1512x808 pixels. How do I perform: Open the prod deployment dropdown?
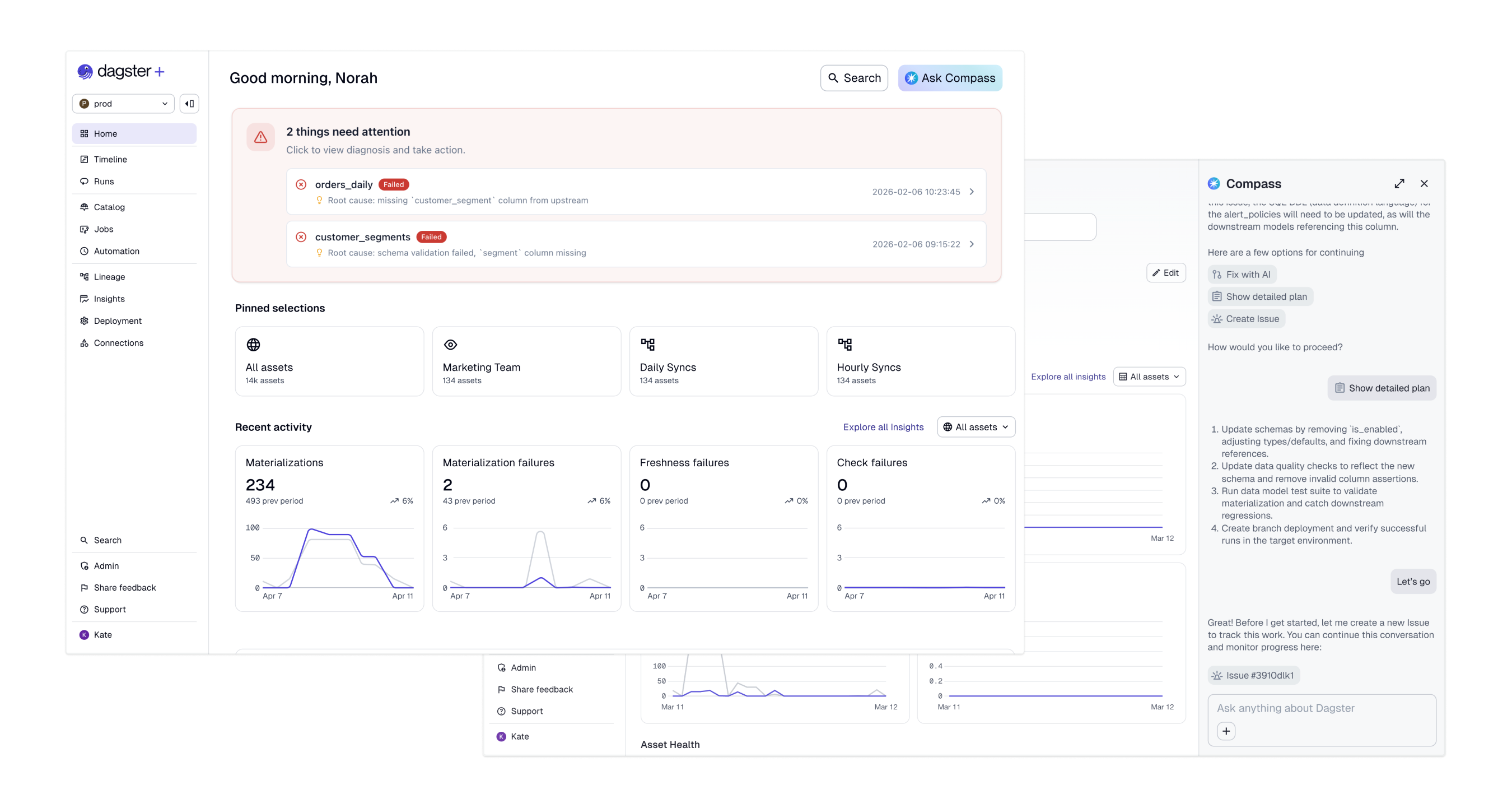click(123, 104)
